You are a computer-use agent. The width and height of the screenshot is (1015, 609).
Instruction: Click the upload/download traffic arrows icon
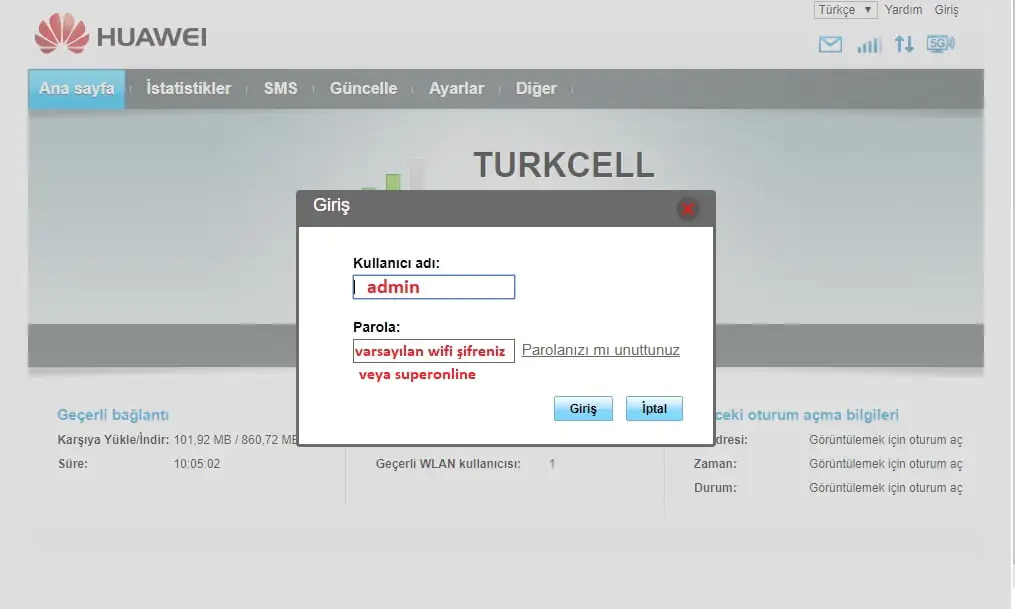click(904, 44)
